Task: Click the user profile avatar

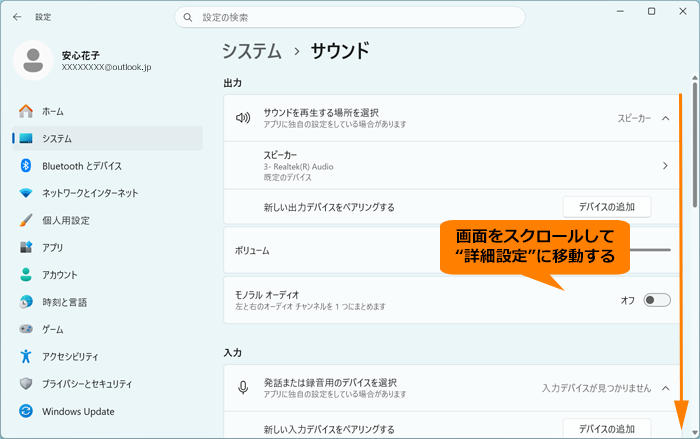Action: coord(33,60)
